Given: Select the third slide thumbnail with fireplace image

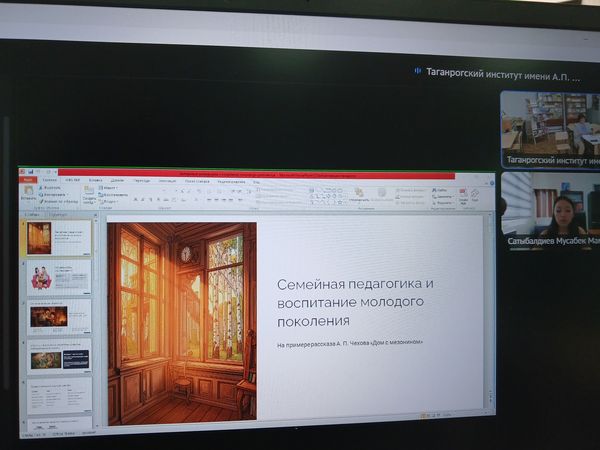Looking at the screenshot, I should [x=59, y=317].
